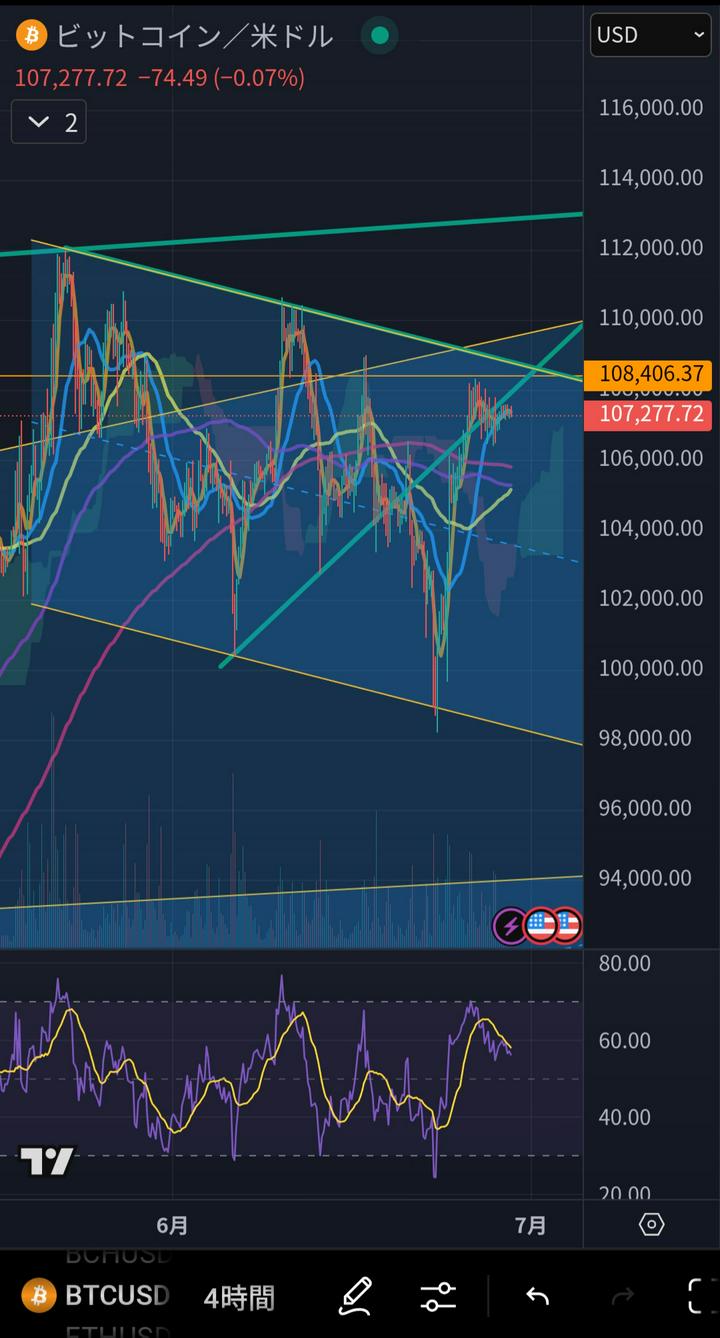
Task: Enter fullscreen mode from the bottom toolbar
Action: point(703,1296)
